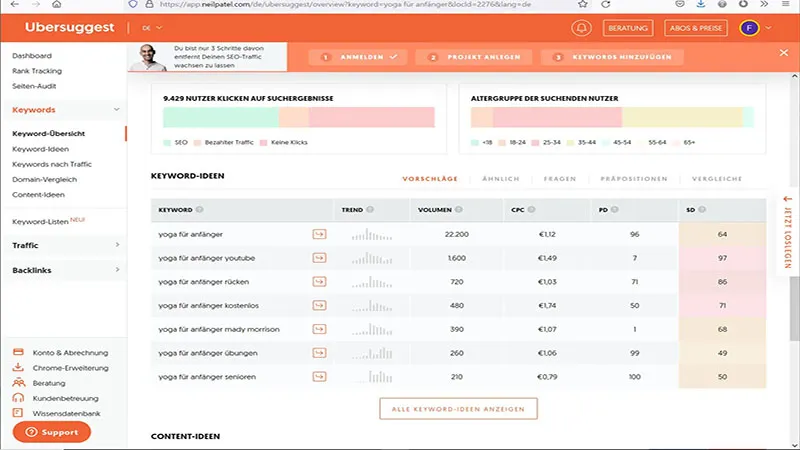This screenshot has height=450, width=800.
Task: Click info icon next to Volumen header
Action: pos(459,210)
